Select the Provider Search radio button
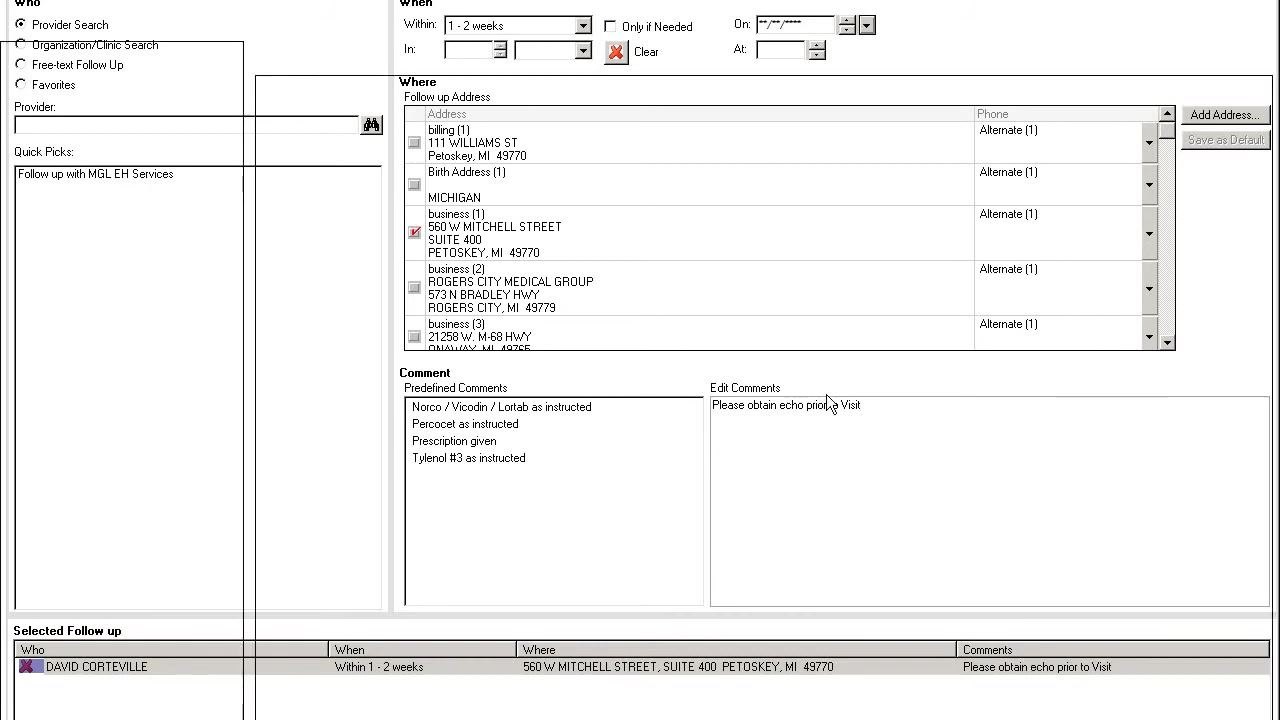This screenshot has height=720, width=1280. pyautogui.click(x=21, y=24)
